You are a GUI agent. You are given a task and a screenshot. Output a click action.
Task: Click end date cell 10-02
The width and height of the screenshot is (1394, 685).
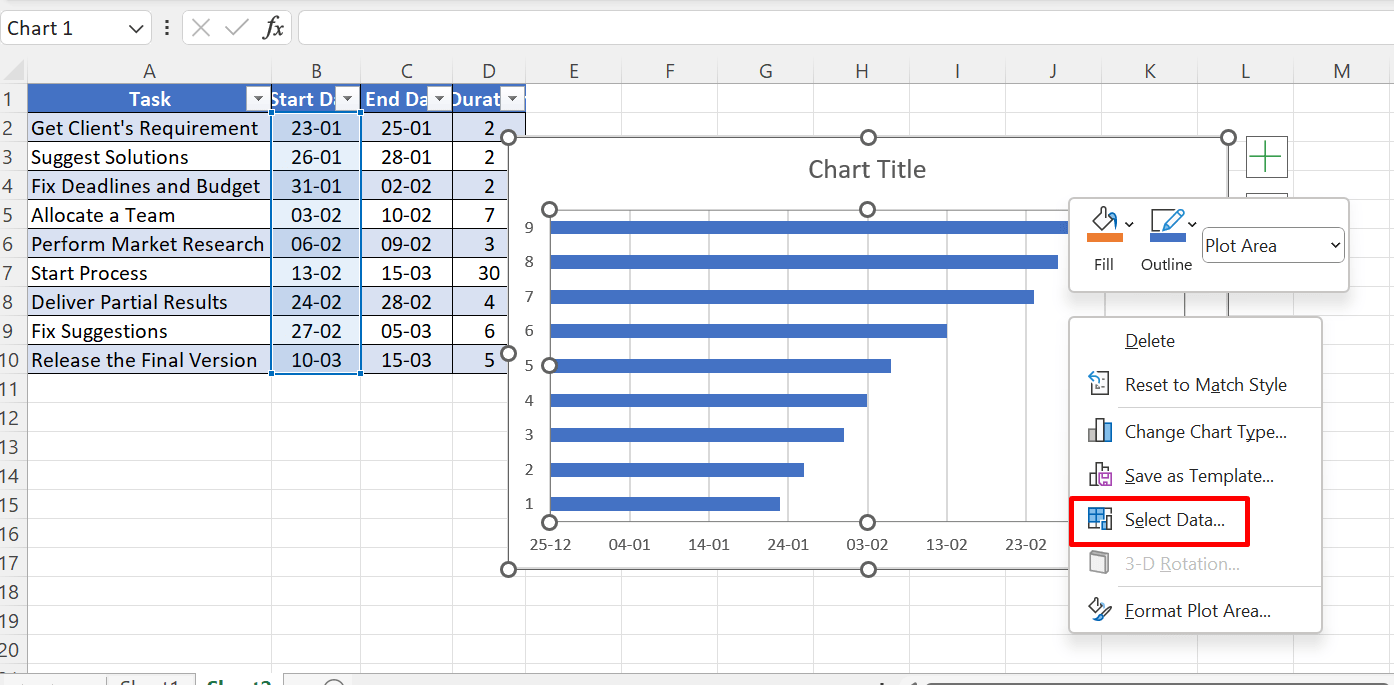pyautogui.click(x=407, y=215)
